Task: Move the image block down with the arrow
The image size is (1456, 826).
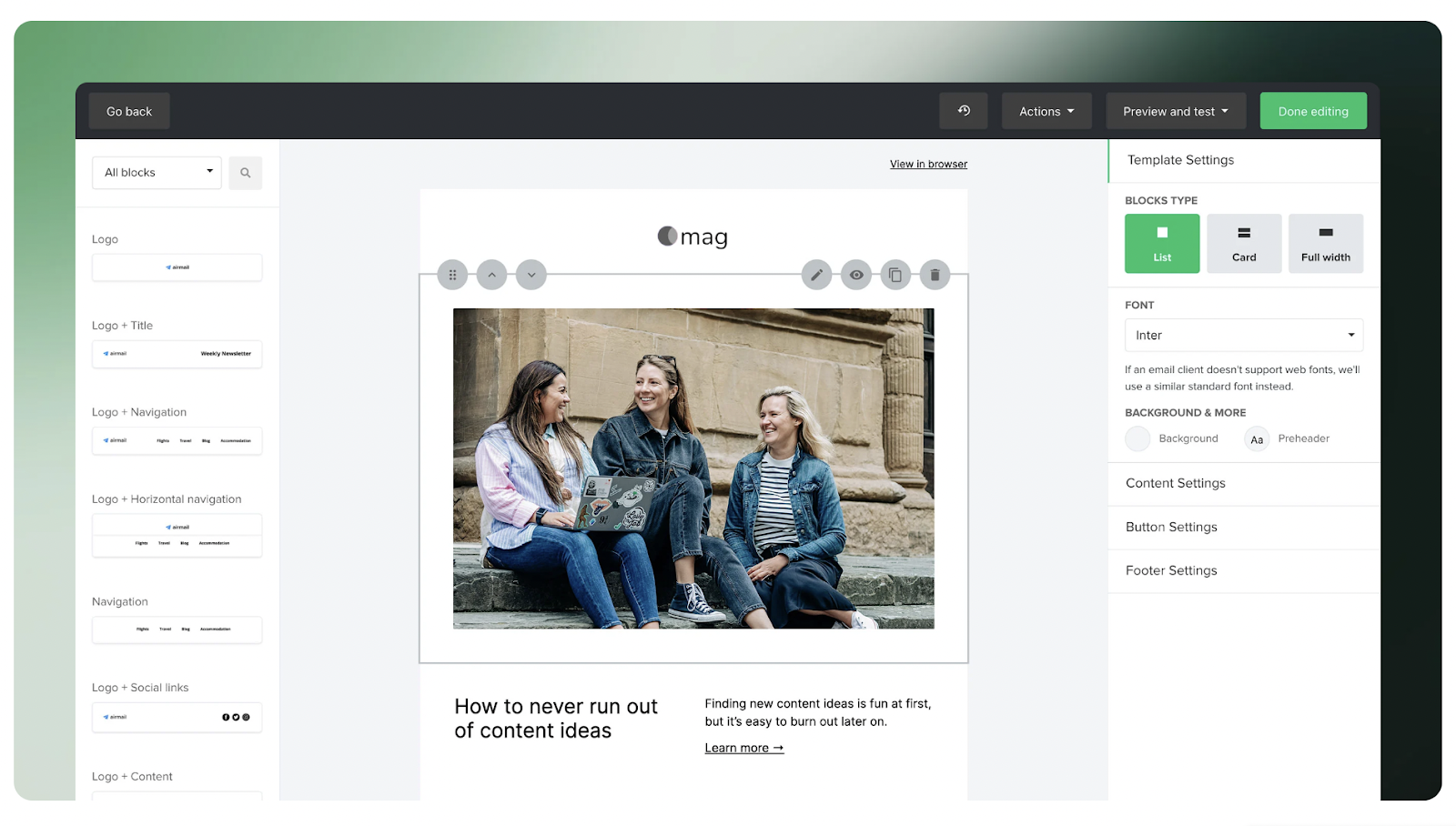Action: (531, 275)
